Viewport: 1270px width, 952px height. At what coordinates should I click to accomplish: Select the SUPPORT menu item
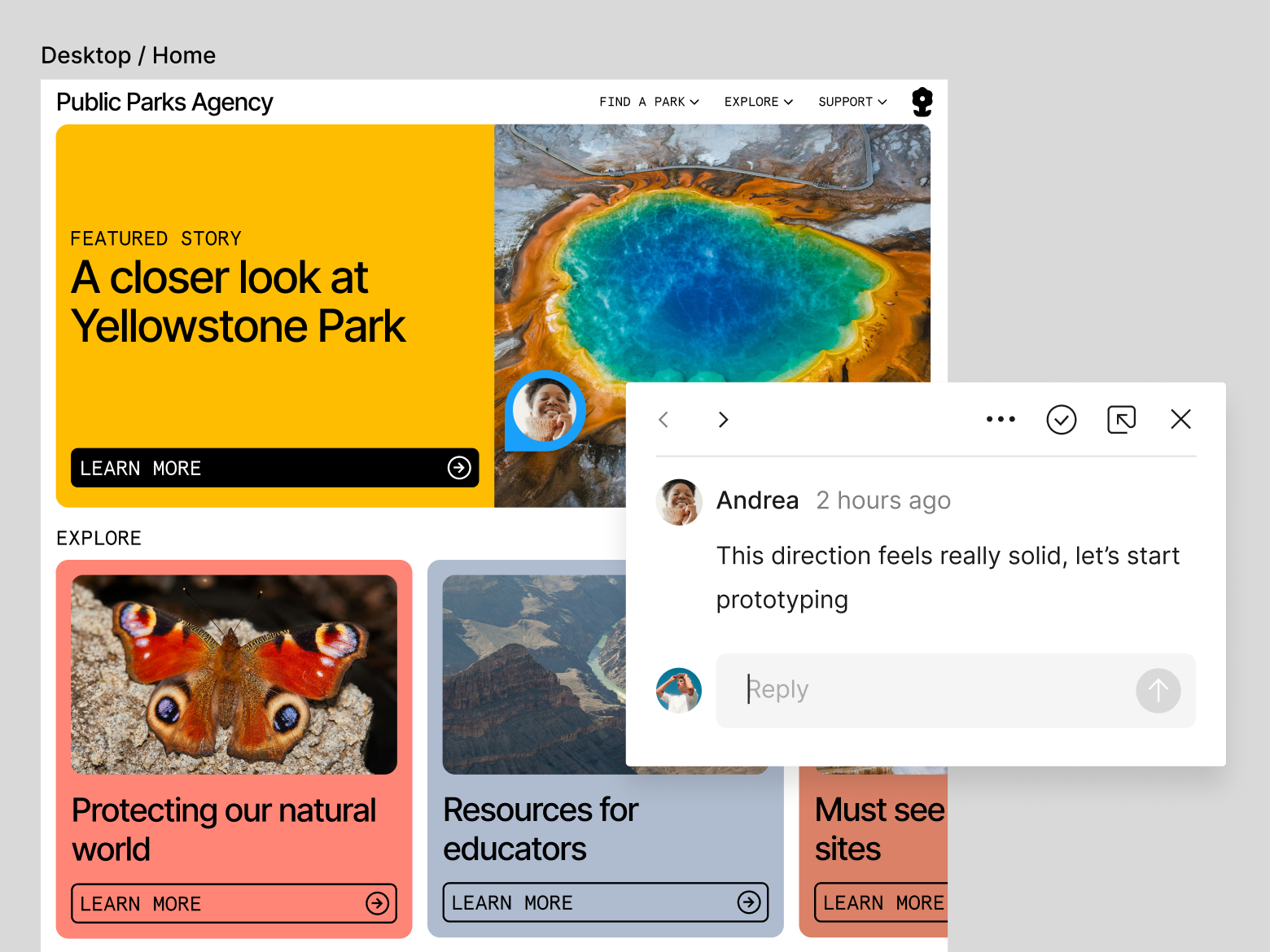pyautogui.click(x=852, y=101)
